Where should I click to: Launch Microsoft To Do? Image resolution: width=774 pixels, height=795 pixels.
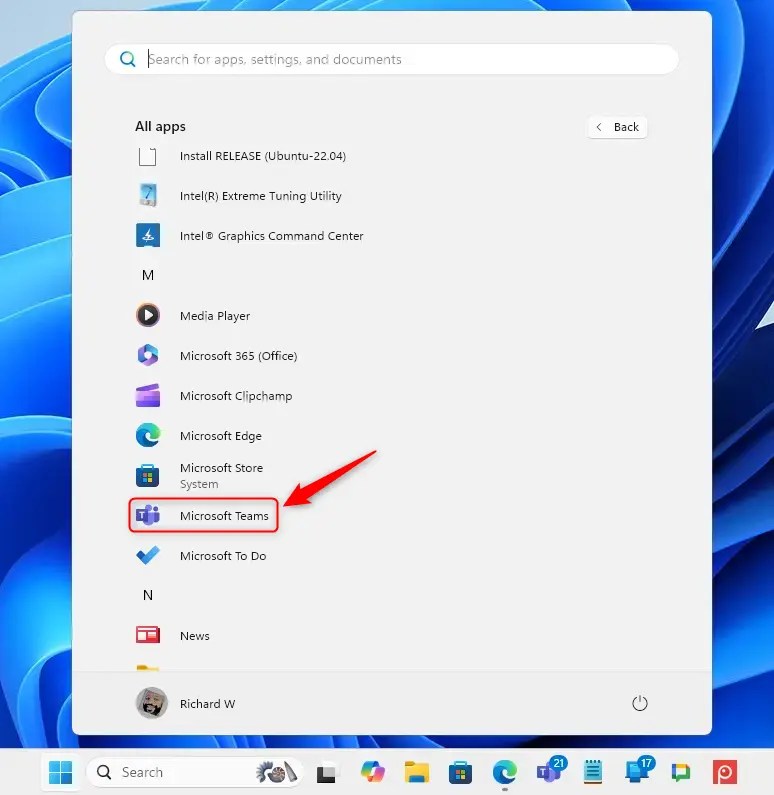click(201, 556)
